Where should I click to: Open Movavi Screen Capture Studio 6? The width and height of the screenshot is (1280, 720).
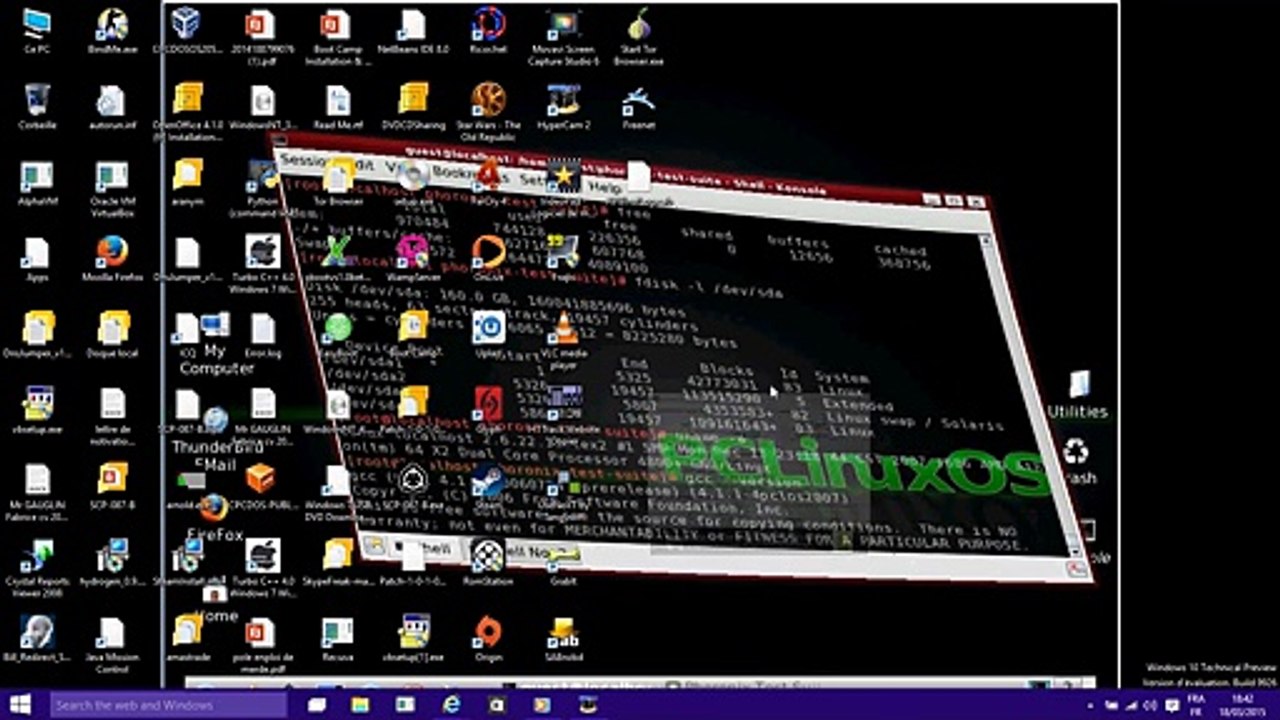pyautogui.click(x=564, y=37)
